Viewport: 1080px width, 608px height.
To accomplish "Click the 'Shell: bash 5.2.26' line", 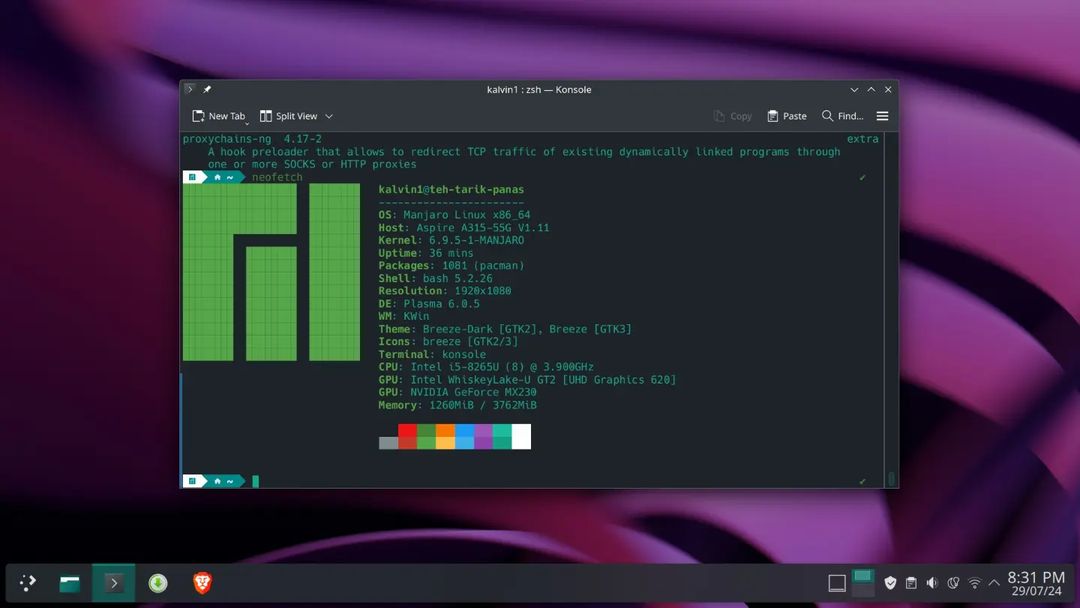I will pyautogui.click(x=435, y=278).
